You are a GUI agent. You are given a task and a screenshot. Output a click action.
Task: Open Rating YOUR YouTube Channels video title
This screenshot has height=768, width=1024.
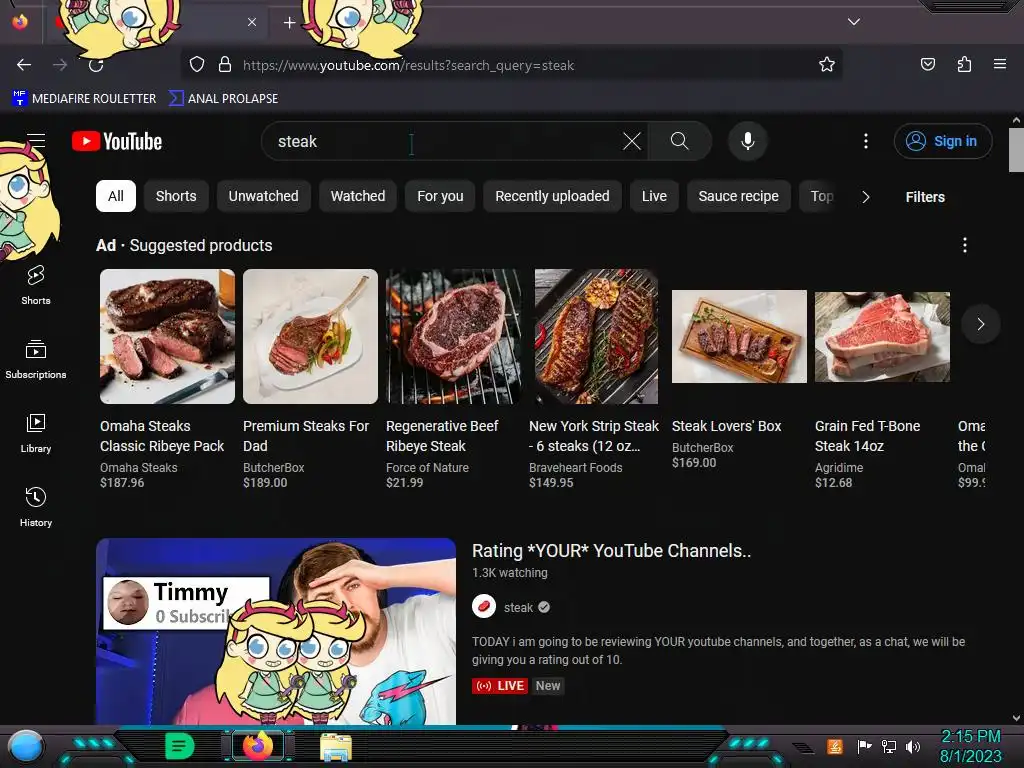(611, 551)
